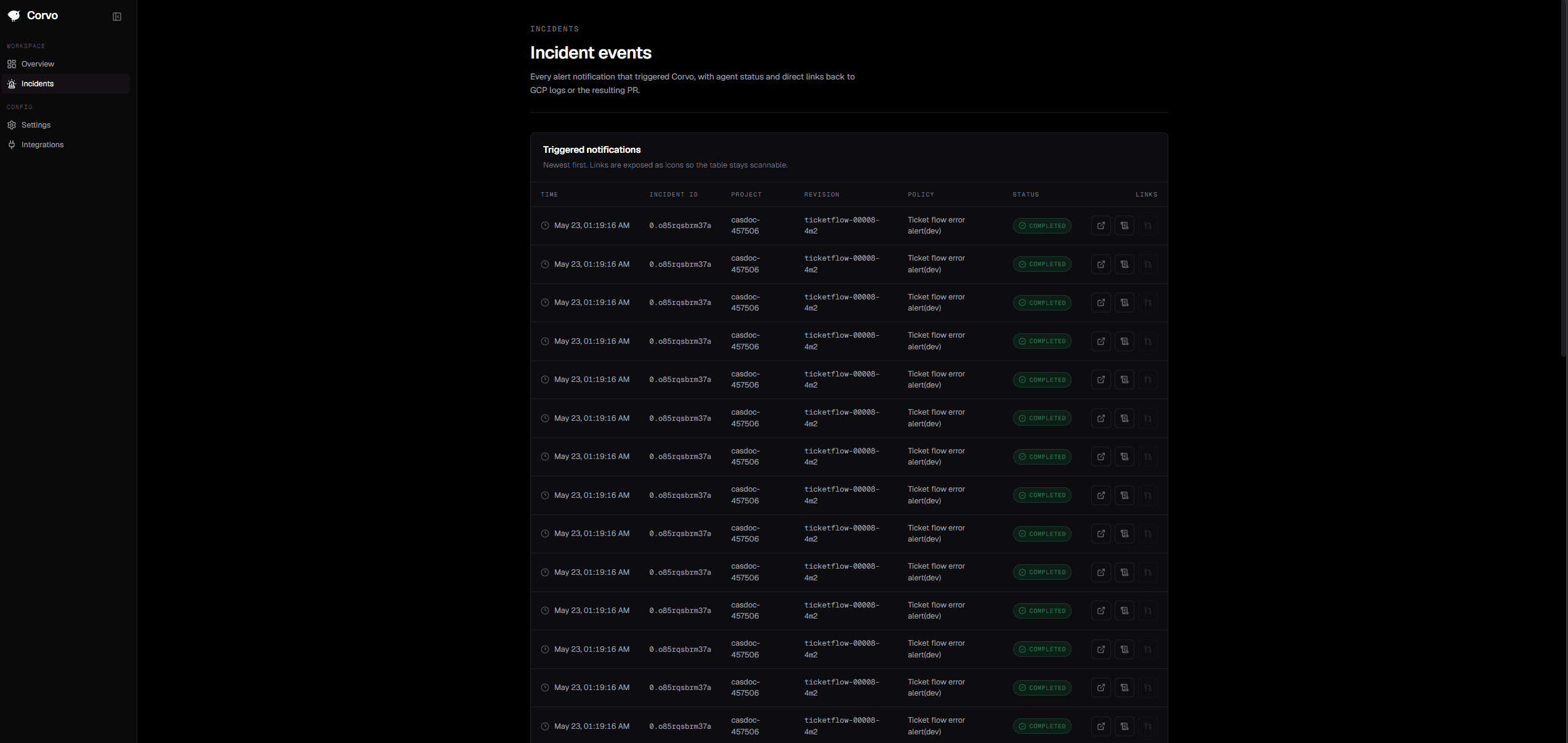This screenshot has width=1568, height=743.
Task: Open logs scroll icon in fifth table row
Action: pyautogui.click(x=1125, y=380)
